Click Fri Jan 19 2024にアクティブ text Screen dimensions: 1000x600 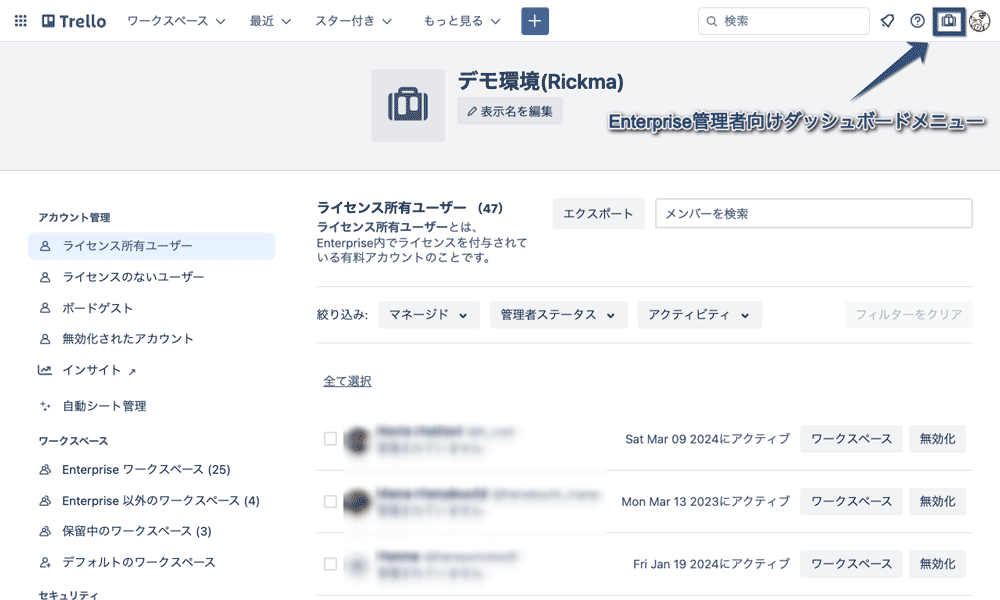(x=711, y=564)
